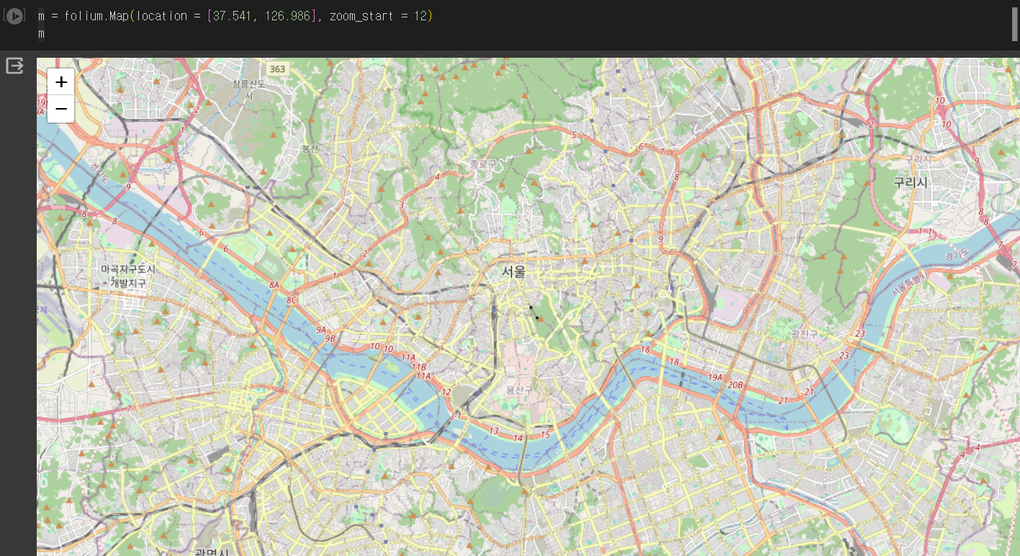Zoom out the map with minus button

[x=61, y=109]
